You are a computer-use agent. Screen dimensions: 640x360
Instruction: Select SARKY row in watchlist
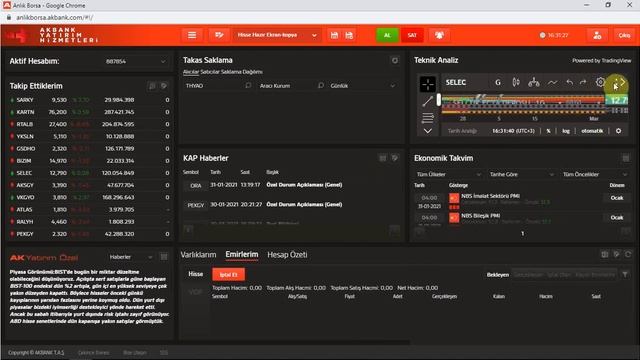[x=89, y=100]
